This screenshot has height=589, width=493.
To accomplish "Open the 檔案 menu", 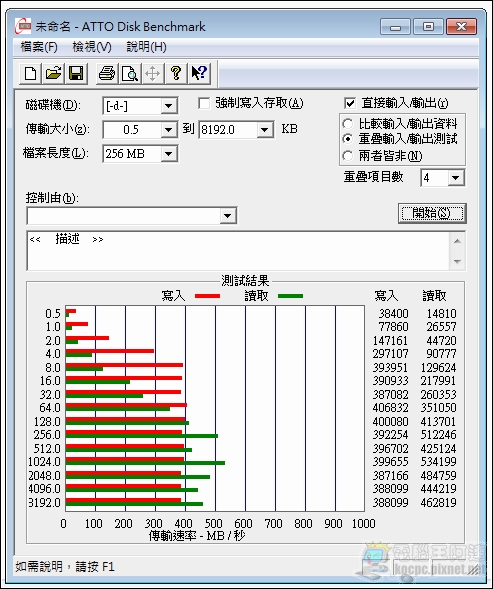I will (x=39, y=47).
